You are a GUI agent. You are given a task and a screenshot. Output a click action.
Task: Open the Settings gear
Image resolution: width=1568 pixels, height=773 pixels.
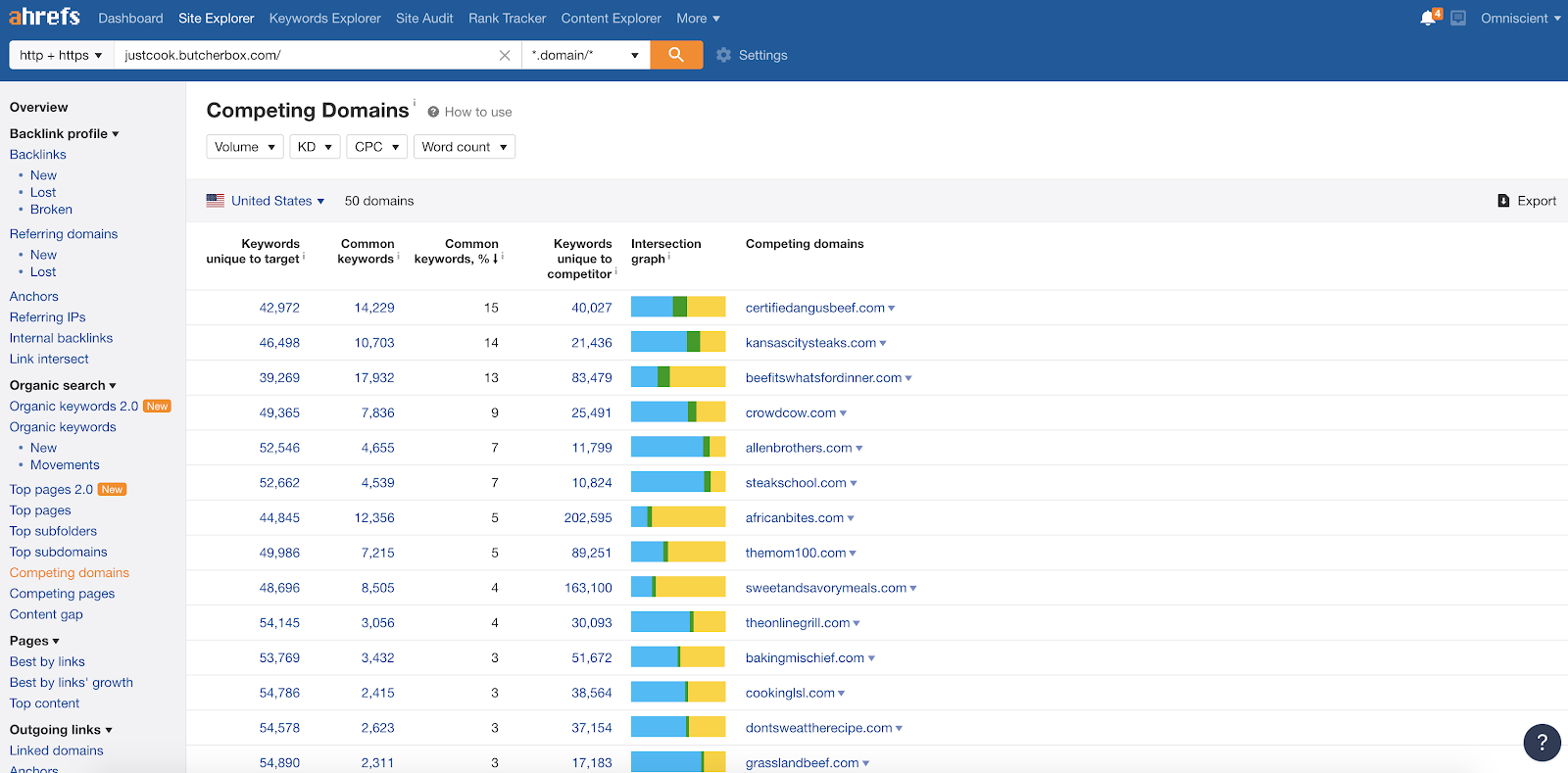724,56
